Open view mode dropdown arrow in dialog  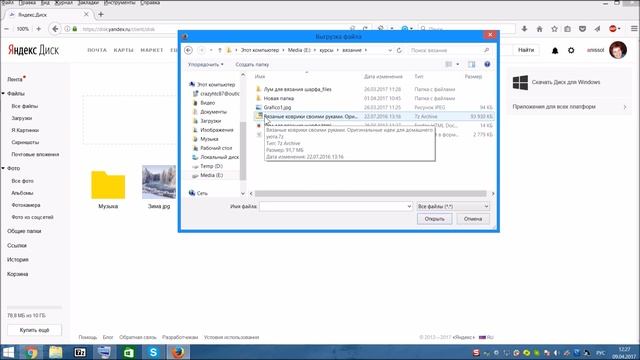(458, 64)
